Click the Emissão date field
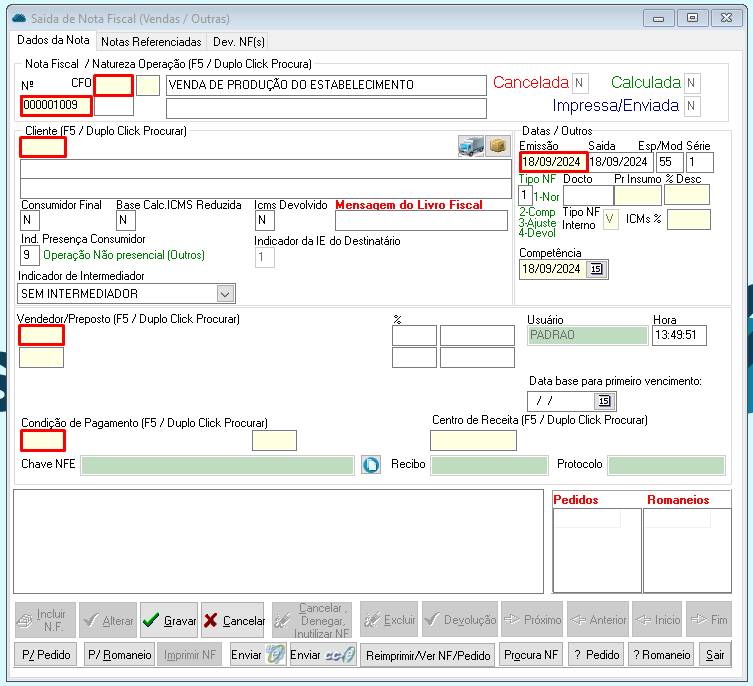Viewport: 753px width, 686px height. click(x=551, y=162)
